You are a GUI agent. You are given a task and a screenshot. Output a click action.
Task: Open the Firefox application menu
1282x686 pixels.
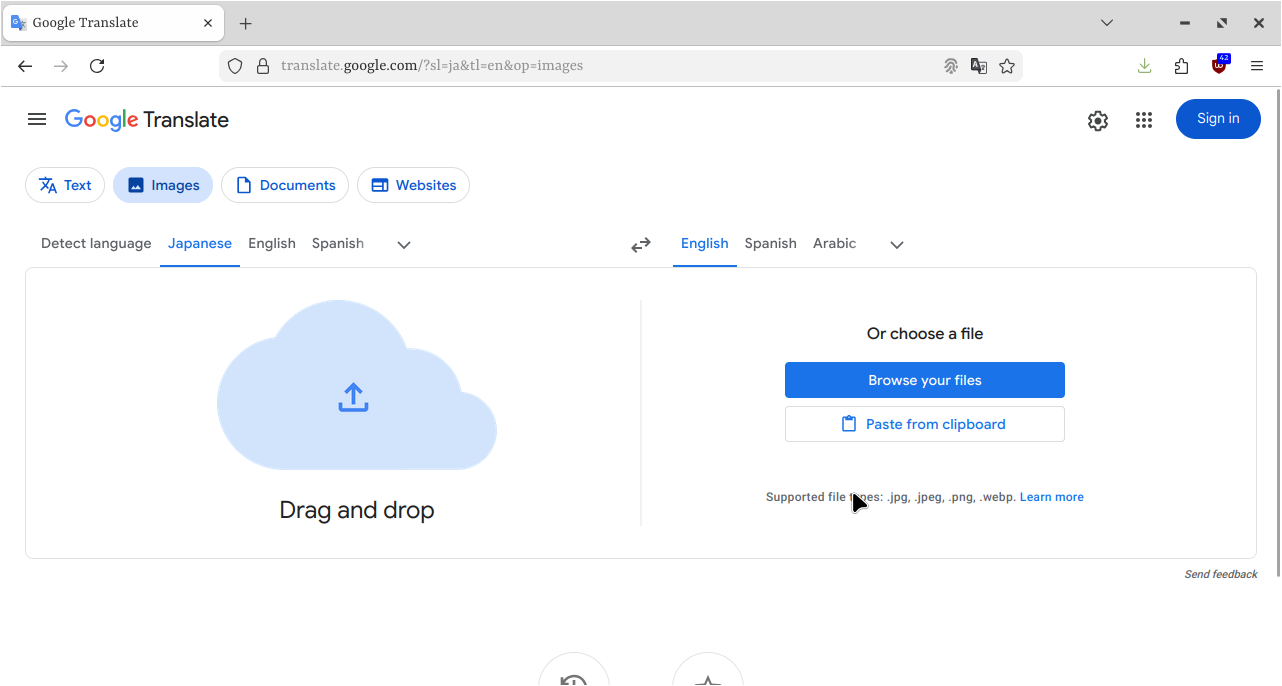pyautogui.click(x=1257, y=66)
